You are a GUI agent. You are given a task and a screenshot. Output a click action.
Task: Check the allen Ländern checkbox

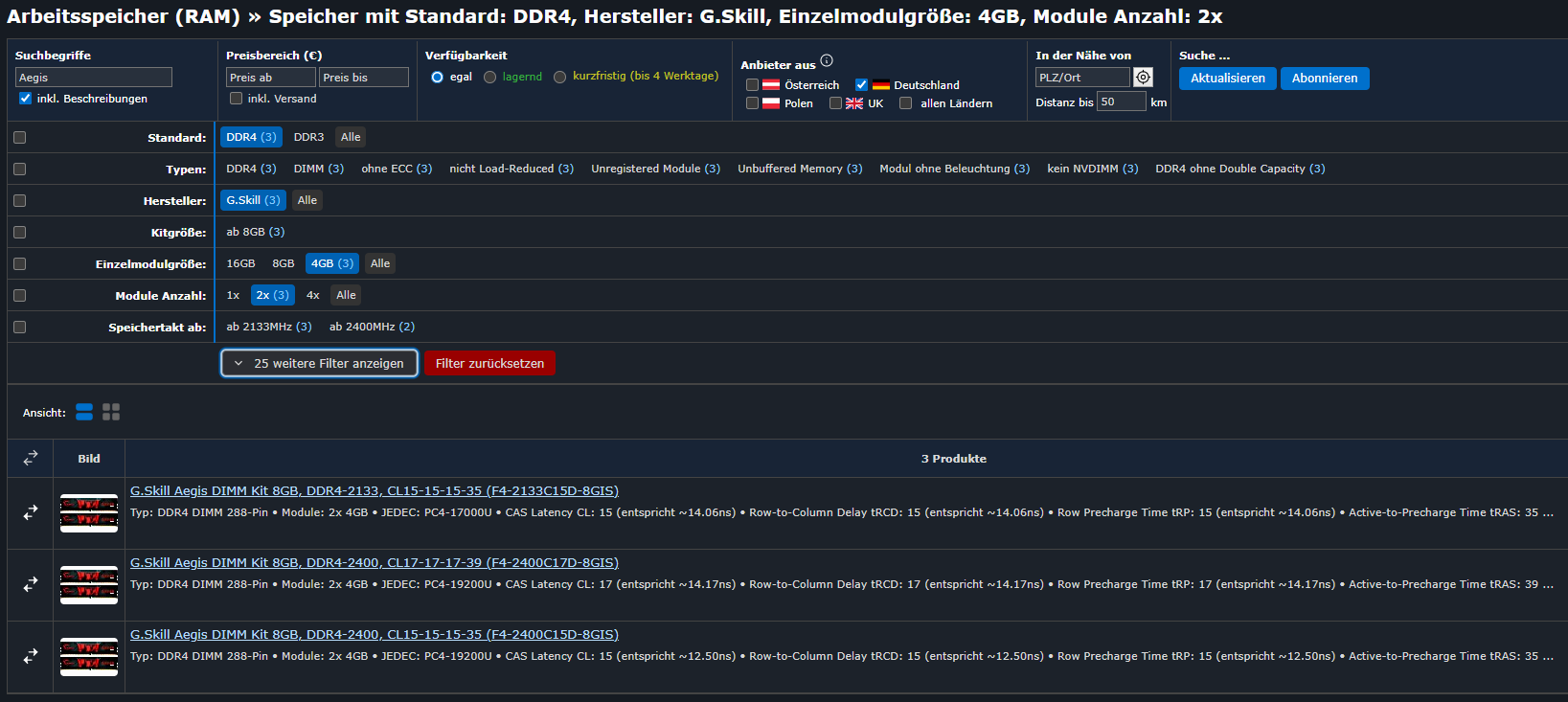click(905, 103)
